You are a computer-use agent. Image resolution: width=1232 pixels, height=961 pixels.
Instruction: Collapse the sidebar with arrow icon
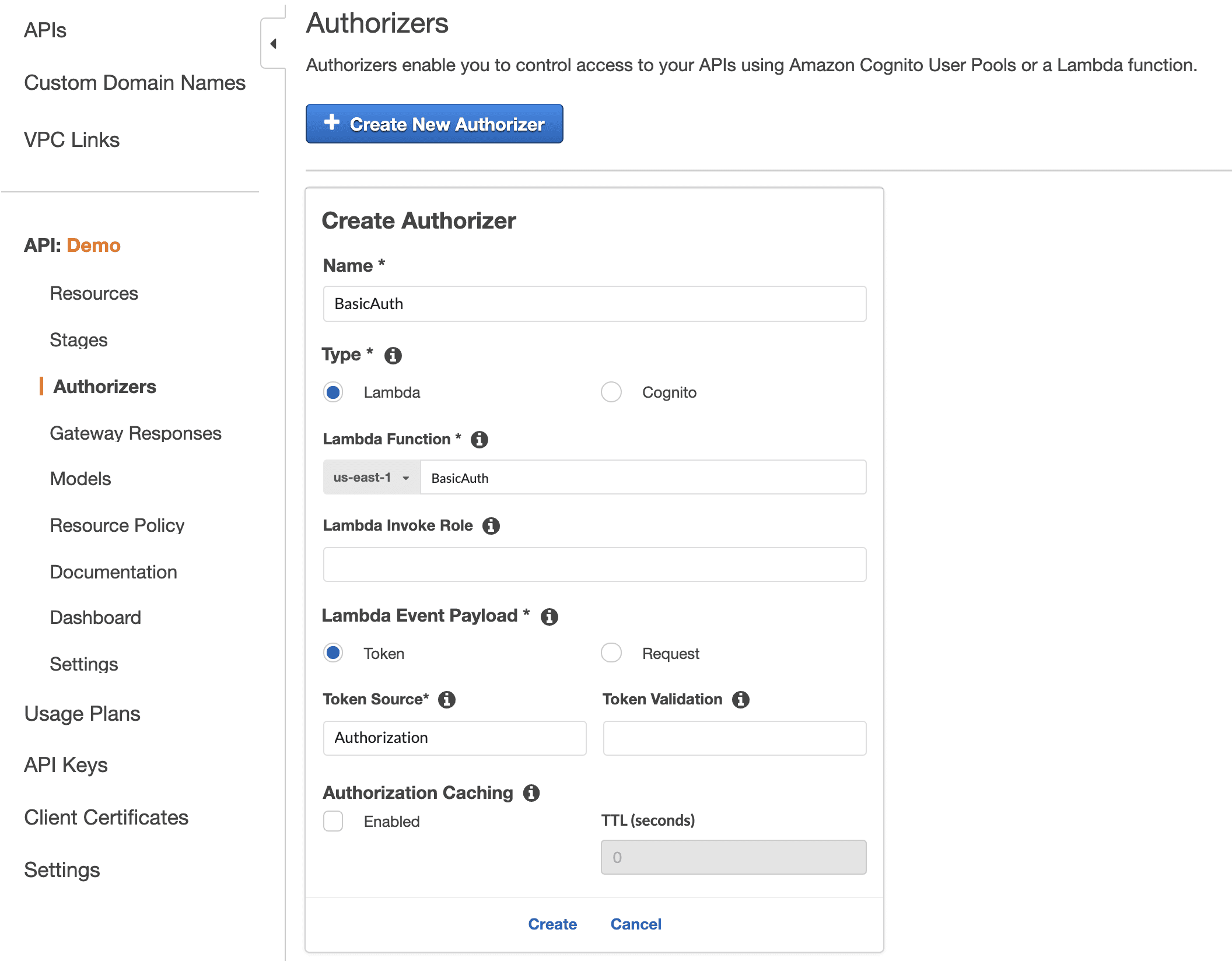(273, 44)
